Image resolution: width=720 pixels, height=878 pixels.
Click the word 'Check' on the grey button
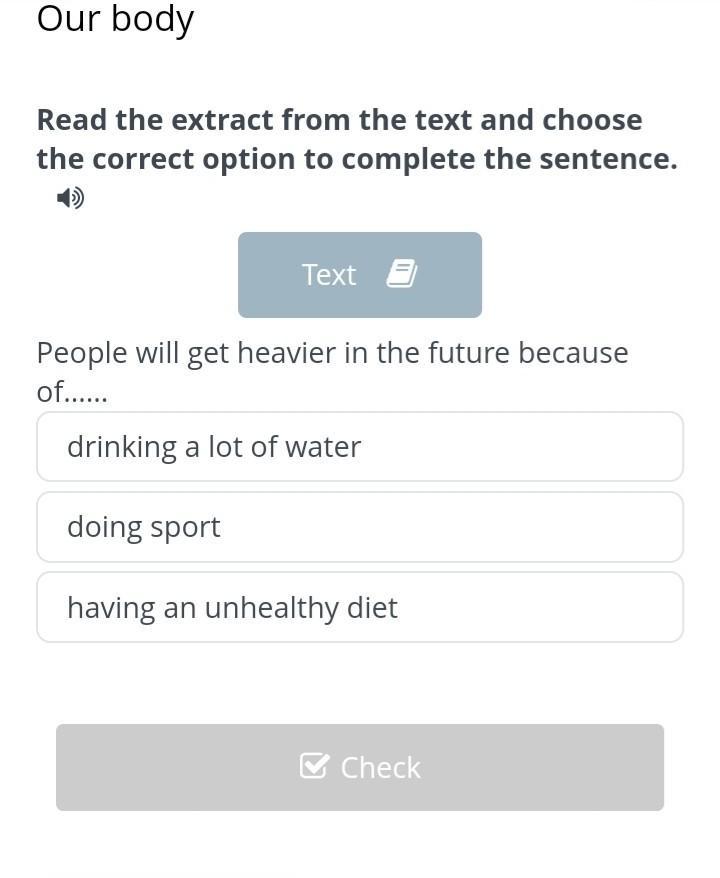point(381,767)
